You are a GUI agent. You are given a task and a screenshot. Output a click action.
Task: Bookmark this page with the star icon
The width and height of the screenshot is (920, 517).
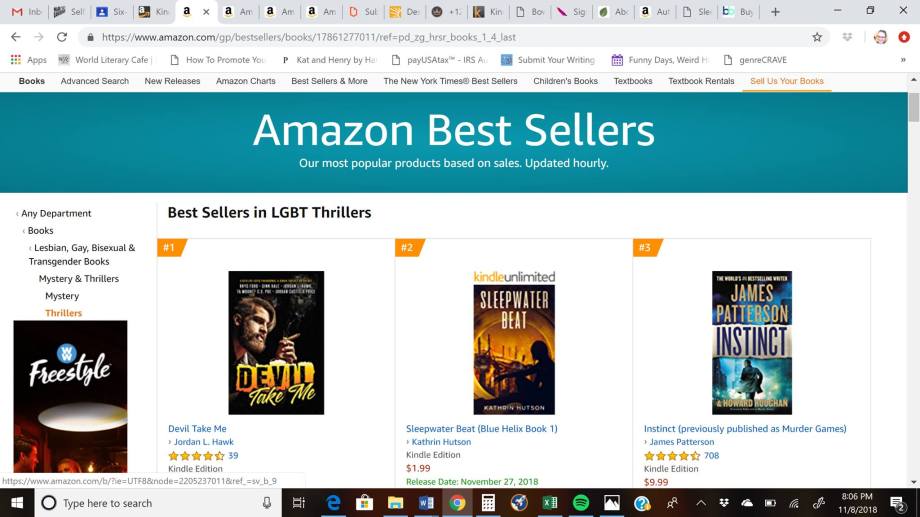817,37
